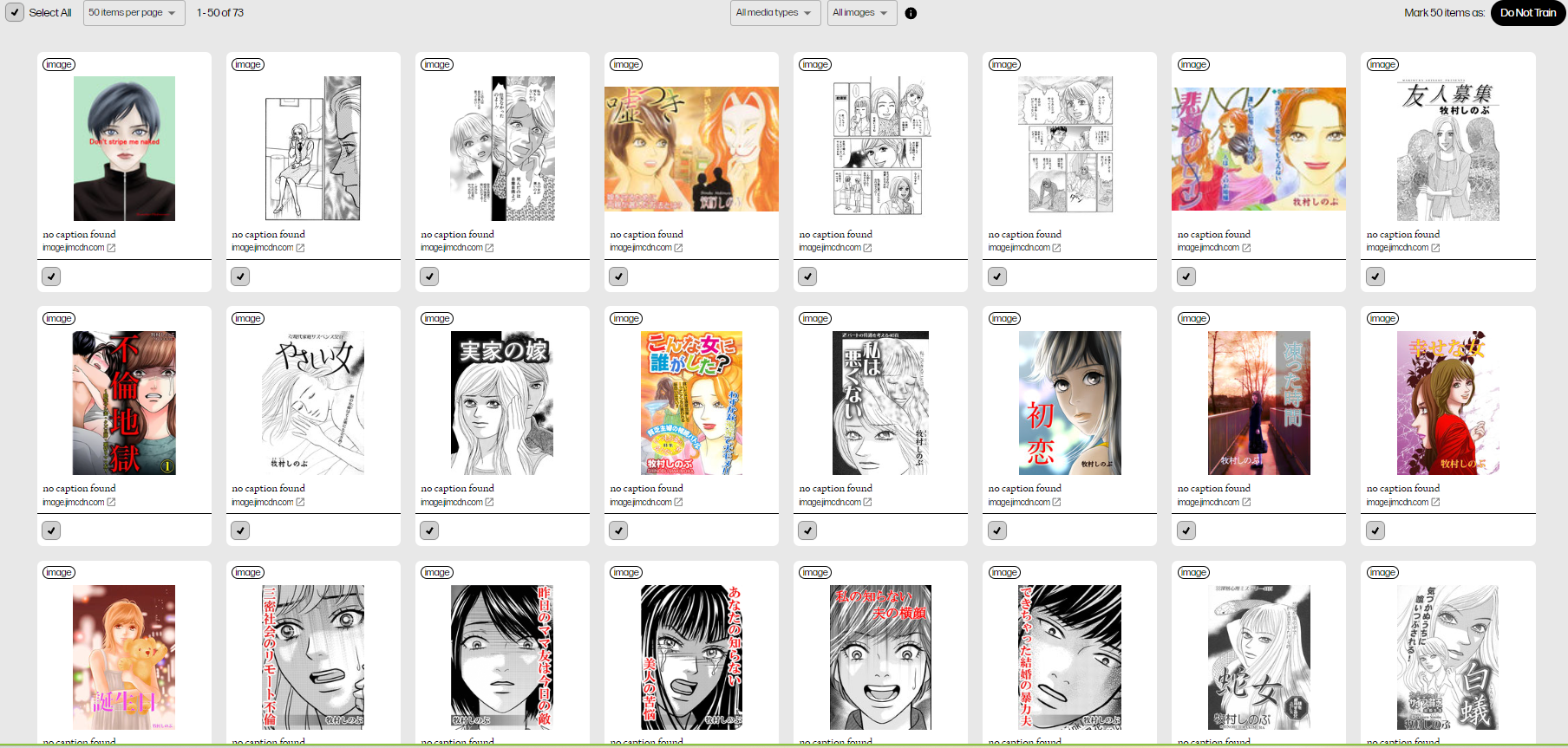Image resolution: width=1568 pixels, height=748 pixels.
Task: Open external link icon on こんな女に誰がした? card
Action: pos(678,502)
